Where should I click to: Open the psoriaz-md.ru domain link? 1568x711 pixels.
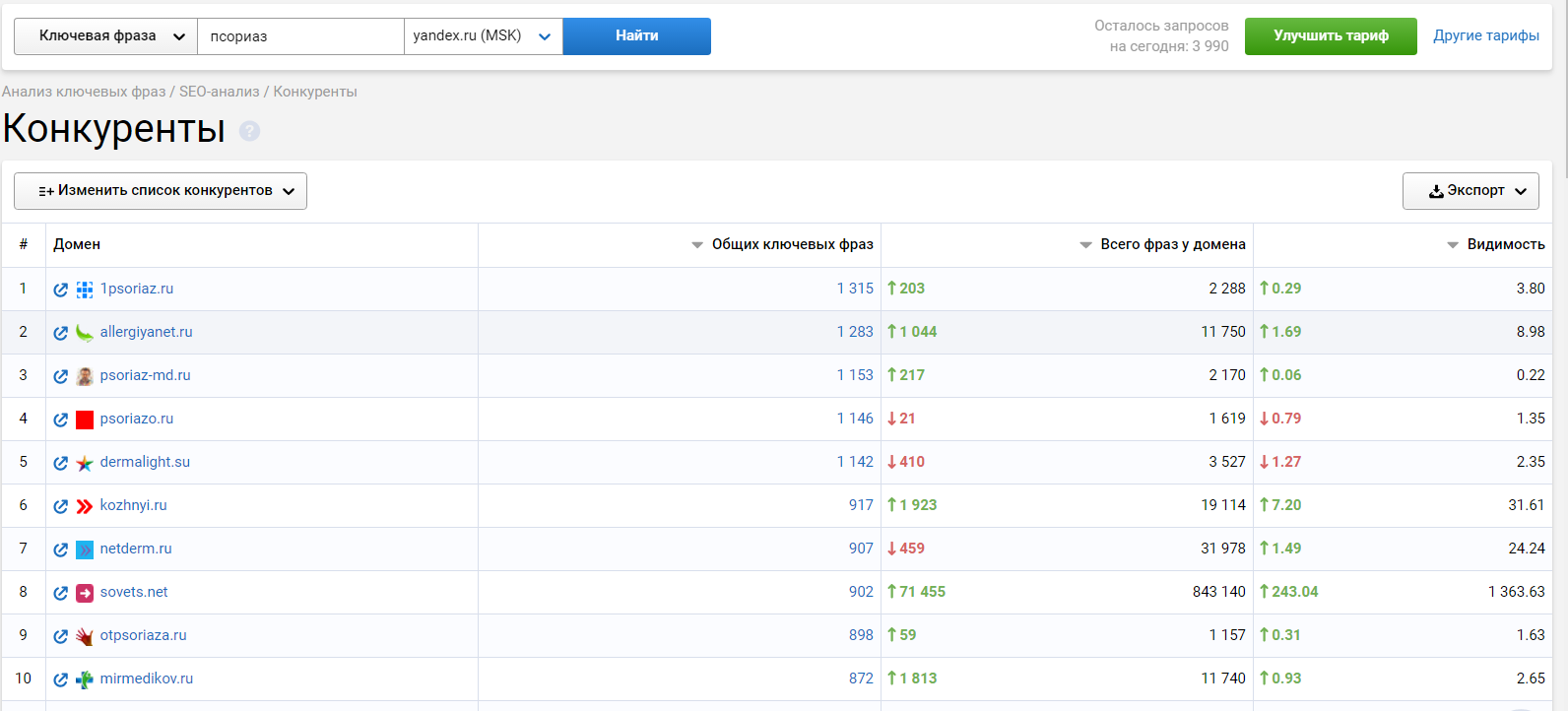tap(146, 375)
